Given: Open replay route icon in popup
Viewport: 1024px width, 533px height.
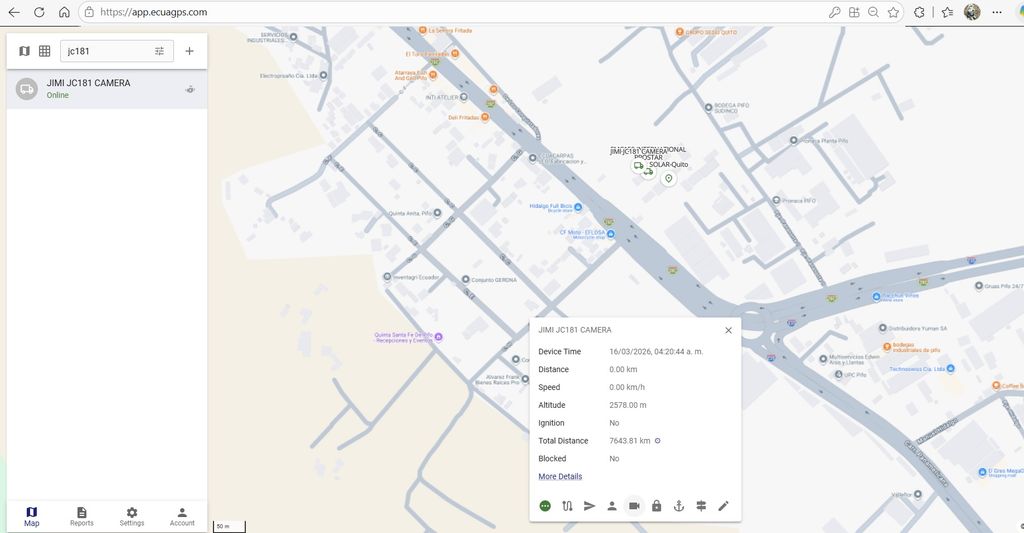Looking at the screenshot, I should point(567,506).
